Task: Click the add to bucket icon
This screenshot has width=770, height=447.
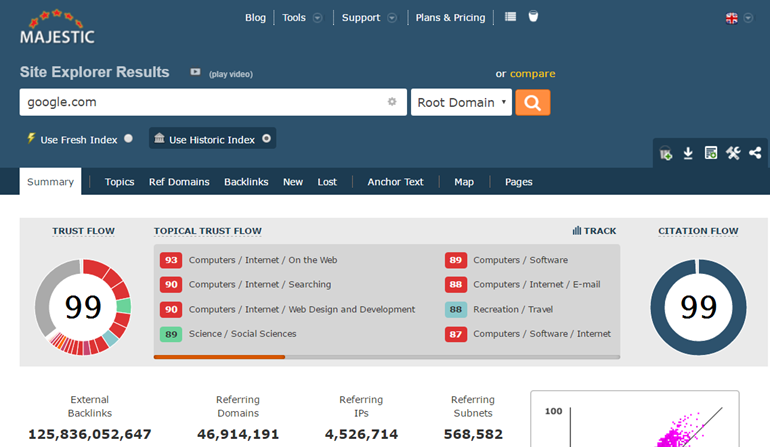Action: pos(666,153)
